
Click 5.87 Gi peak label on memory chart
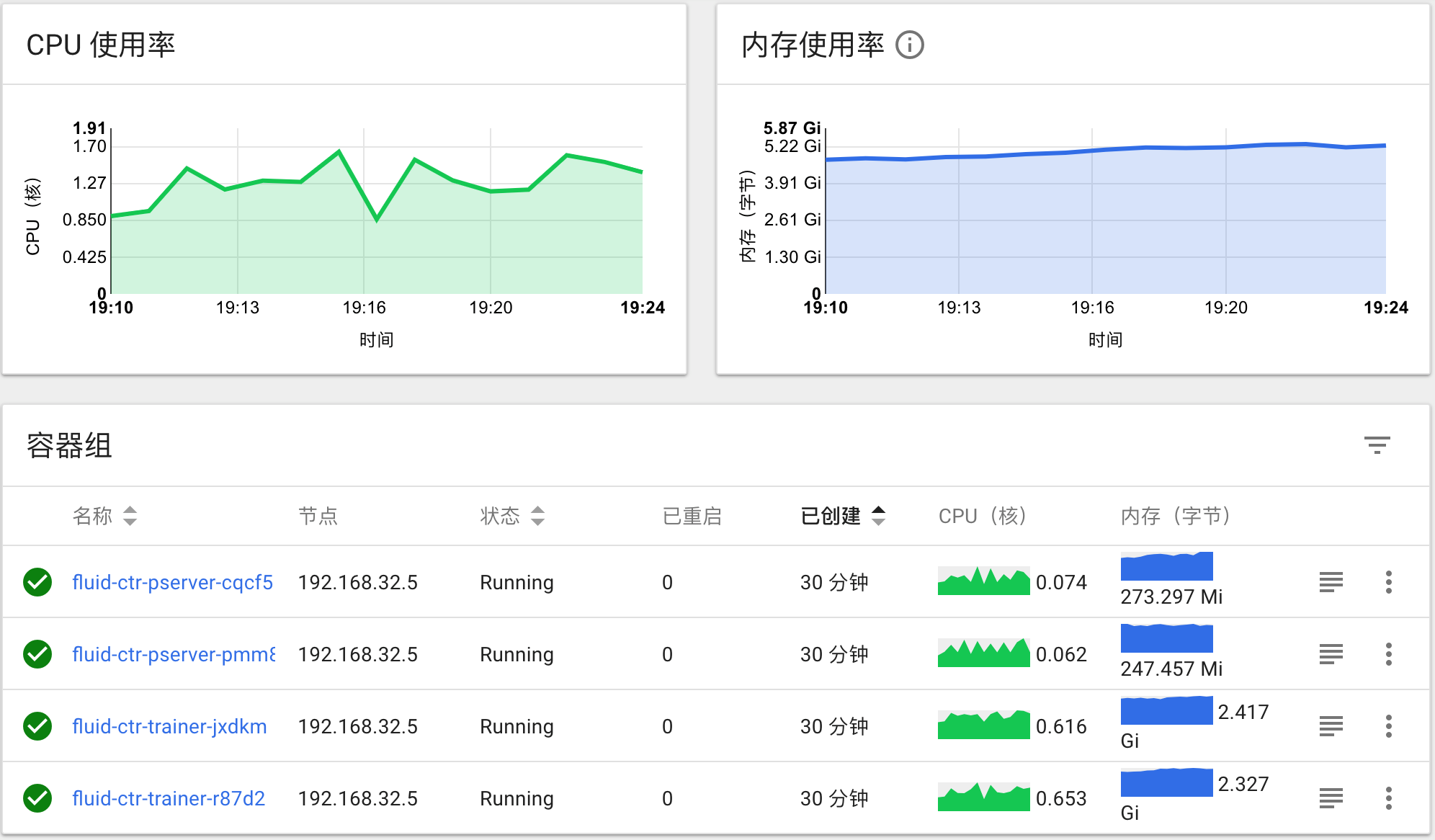click(x=792, y=128)
